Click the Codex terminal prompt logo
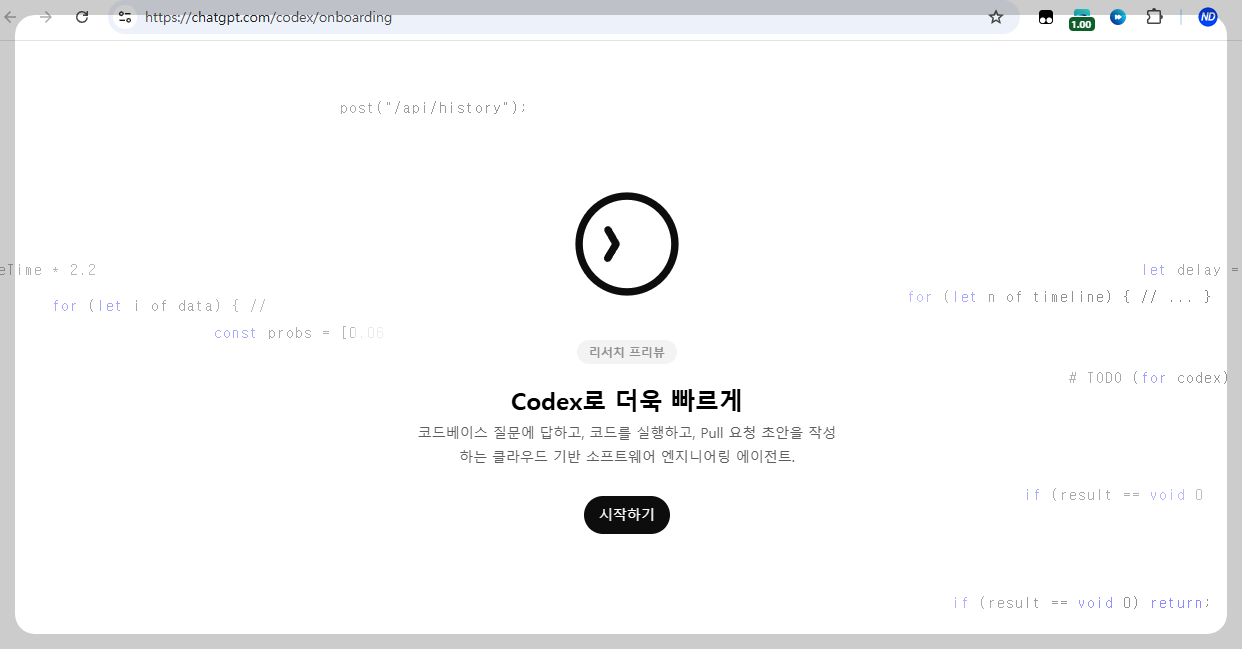The width and height of the screenshot is (1242, 649). [x=627, y=244]
